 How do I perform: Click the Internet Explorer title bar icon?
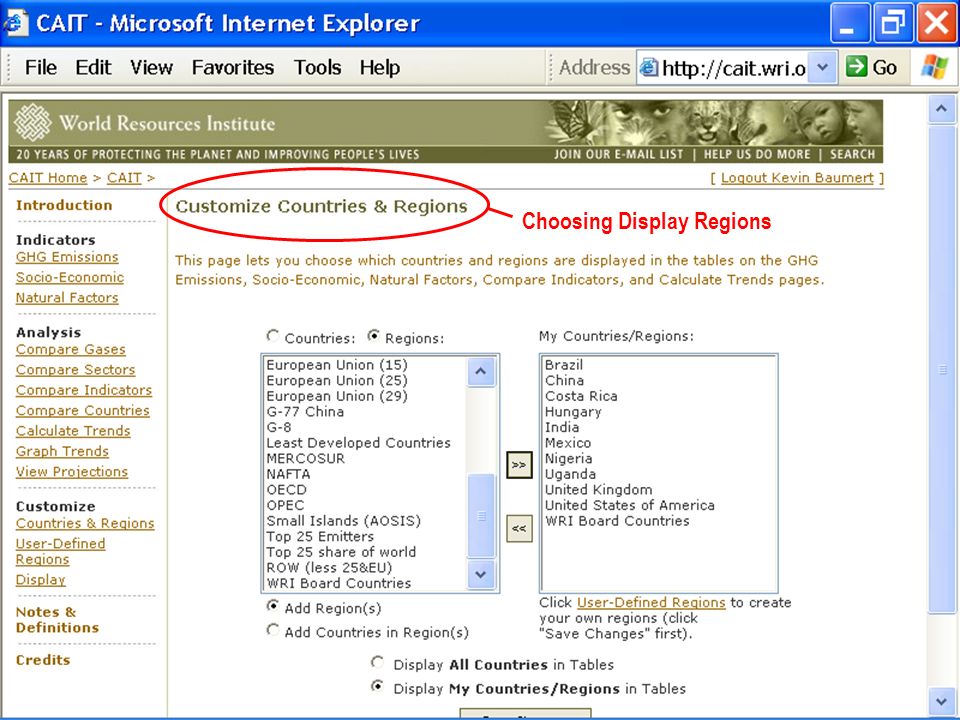coord(15,23)
